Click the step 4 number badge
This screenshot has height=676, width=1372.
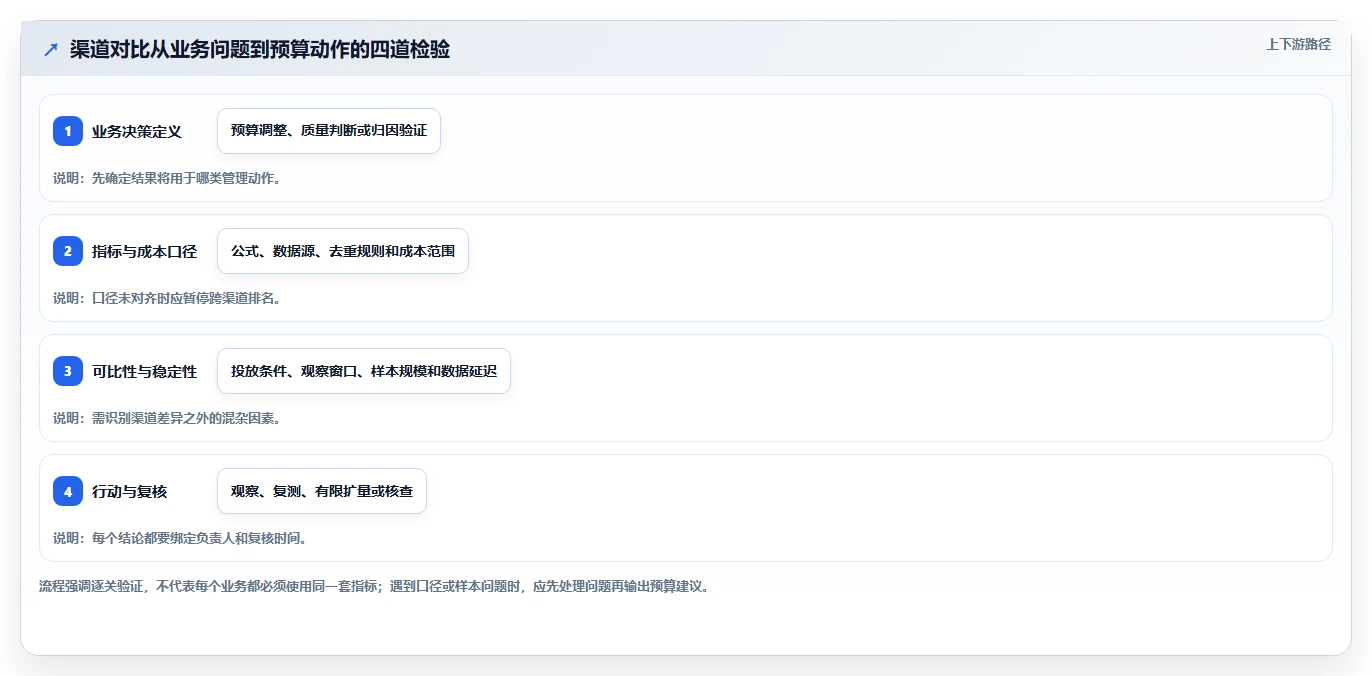click(68, 491)
